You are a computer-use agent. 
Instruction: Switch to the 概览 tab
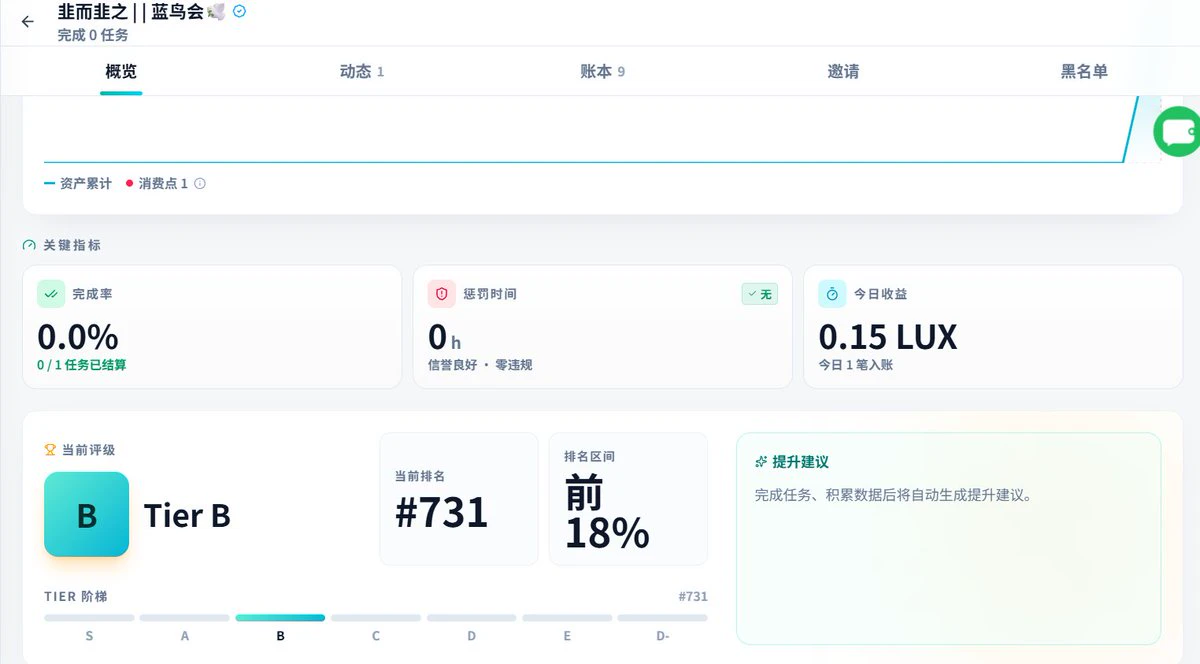point(121,72)
